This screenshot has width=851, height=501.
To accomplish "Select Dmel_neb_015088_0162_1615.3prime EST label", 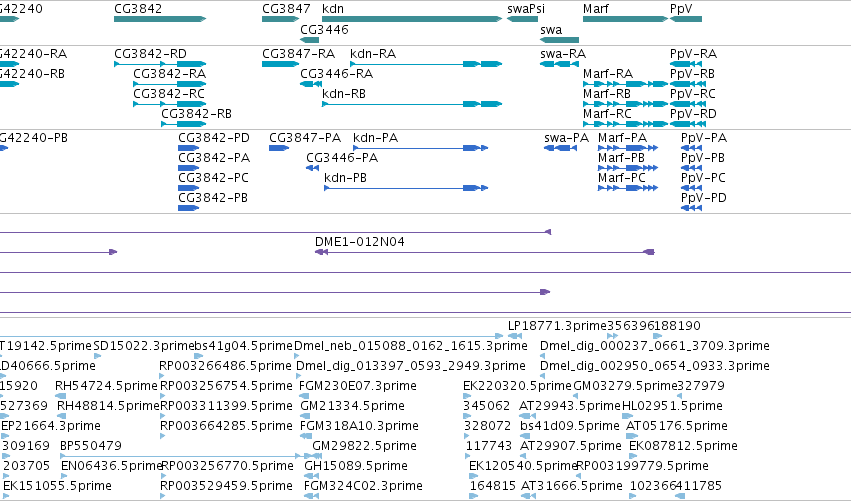I will pyautogui.click(x=411, y=346).
